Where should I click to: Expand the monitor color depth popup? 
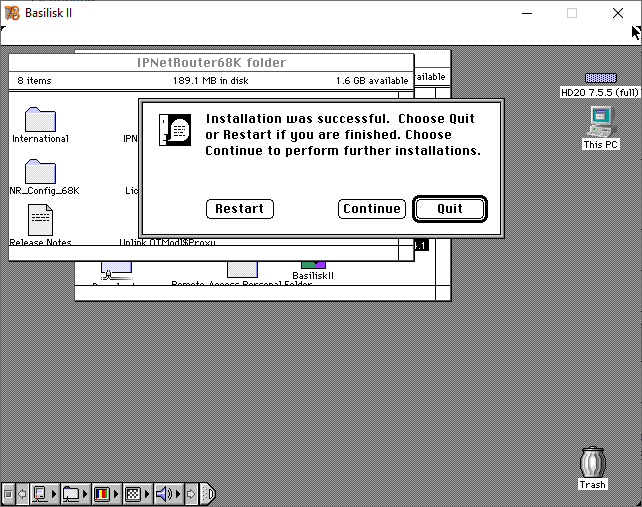pyautogui.click(x=102, y=494)
